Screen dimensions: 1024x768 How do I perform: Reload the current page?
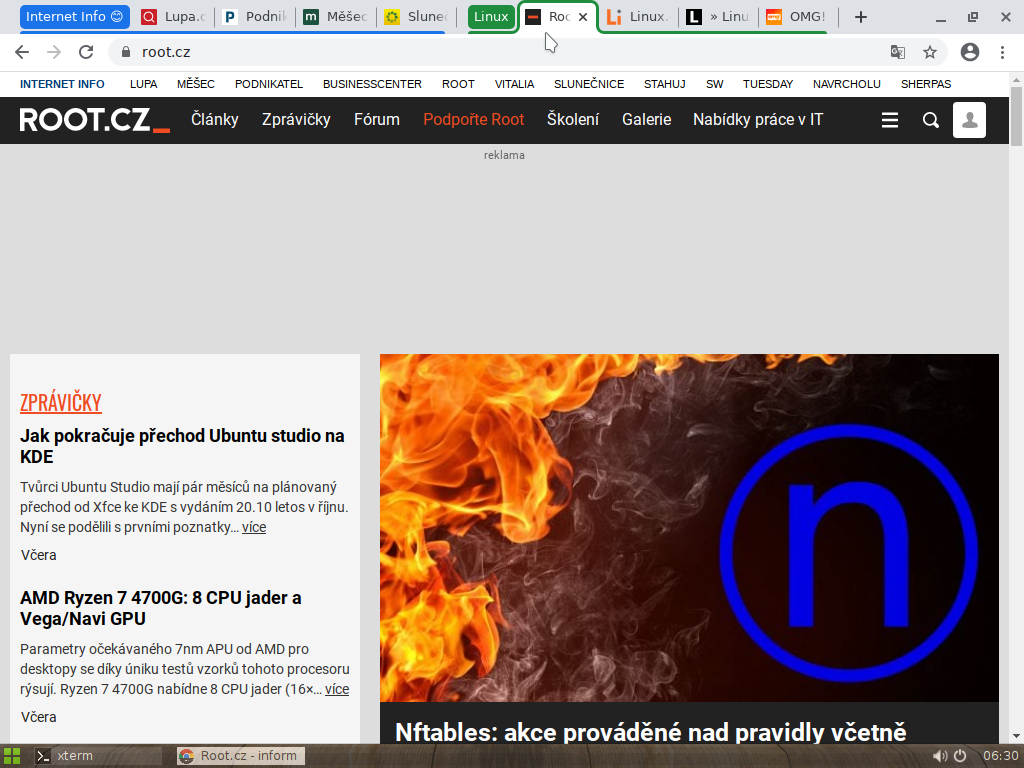click(86, 51)
